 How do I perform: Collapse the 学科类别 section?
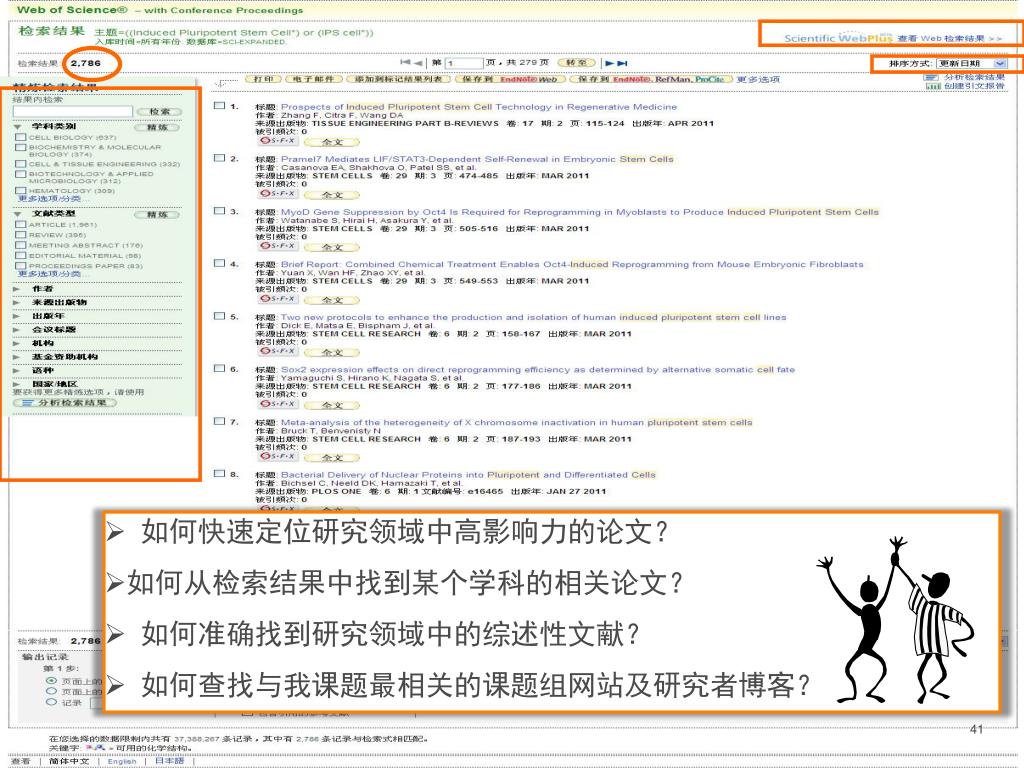click(x=18, y=127)
